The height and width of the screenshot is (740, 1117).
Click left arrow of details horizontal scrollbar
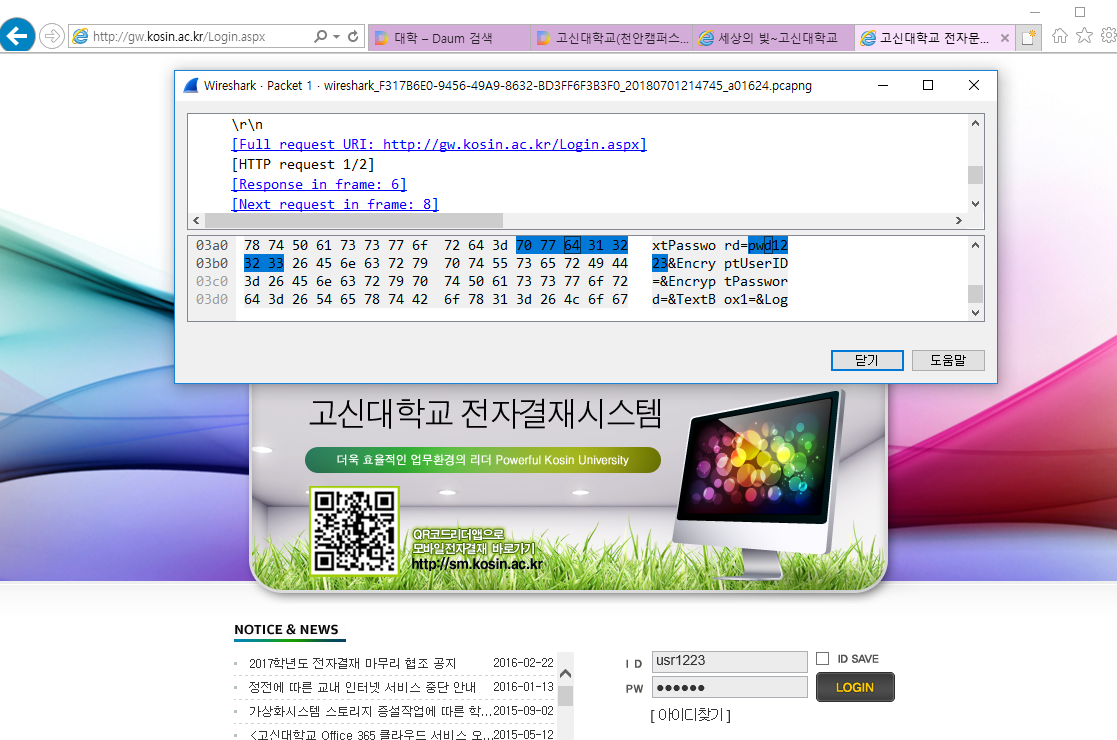197,220
